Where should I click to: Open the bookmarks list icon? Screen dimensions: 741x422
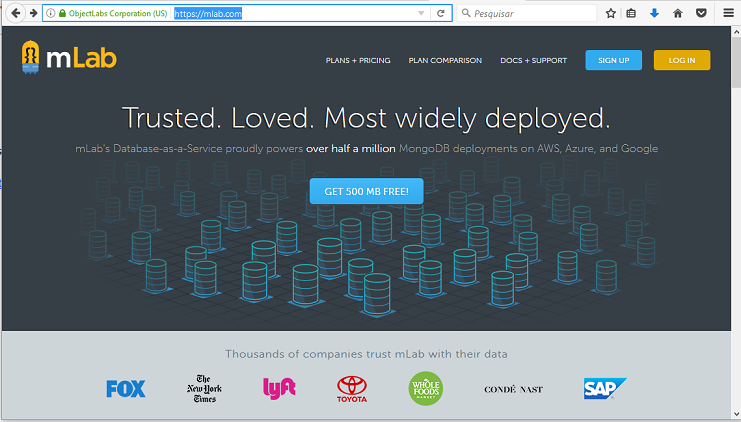[631, 13]
